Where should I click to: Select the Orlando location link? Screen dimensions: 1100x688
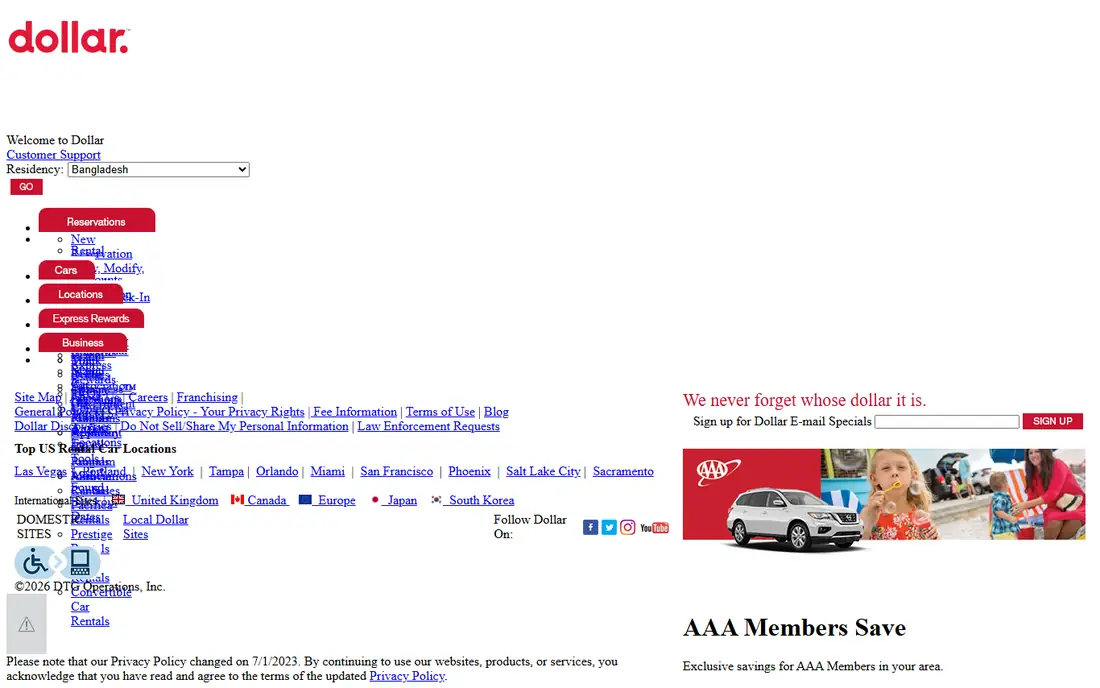(276, 471)
